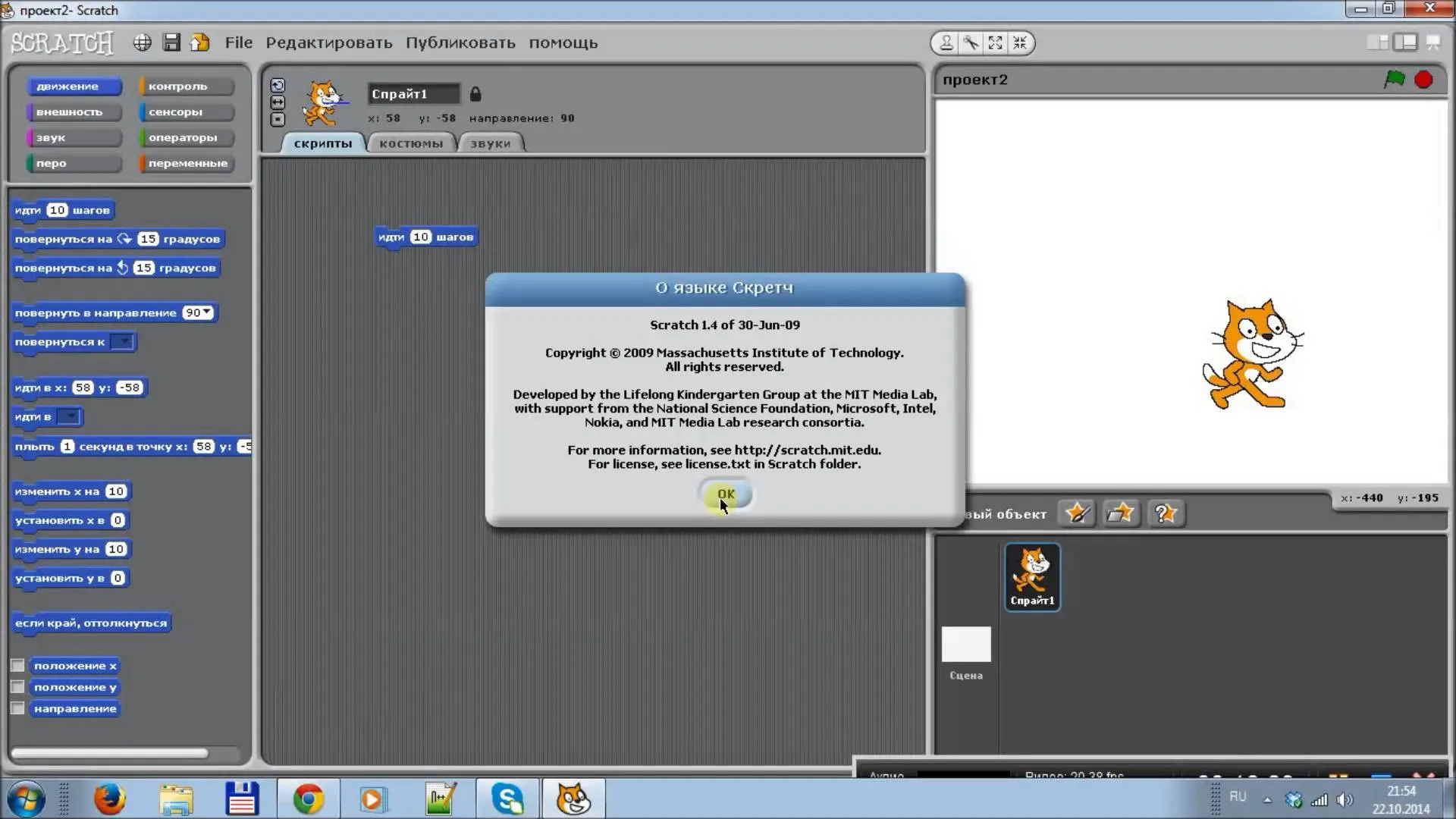Switch to the скрипты tab
The height and width of the screenshot is (819, 1456).
click(x=323, y=143)
